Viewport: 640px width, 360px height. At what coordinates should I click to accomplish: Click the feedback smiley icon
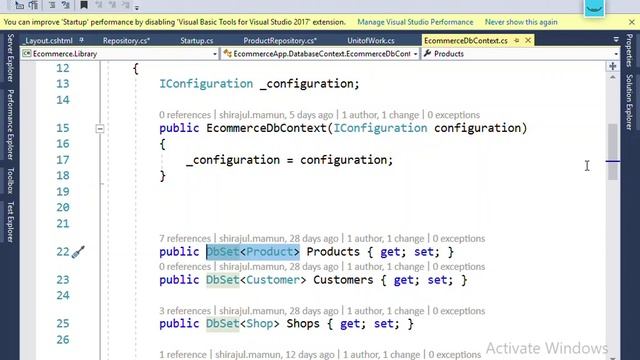click(x=594, y=8)
